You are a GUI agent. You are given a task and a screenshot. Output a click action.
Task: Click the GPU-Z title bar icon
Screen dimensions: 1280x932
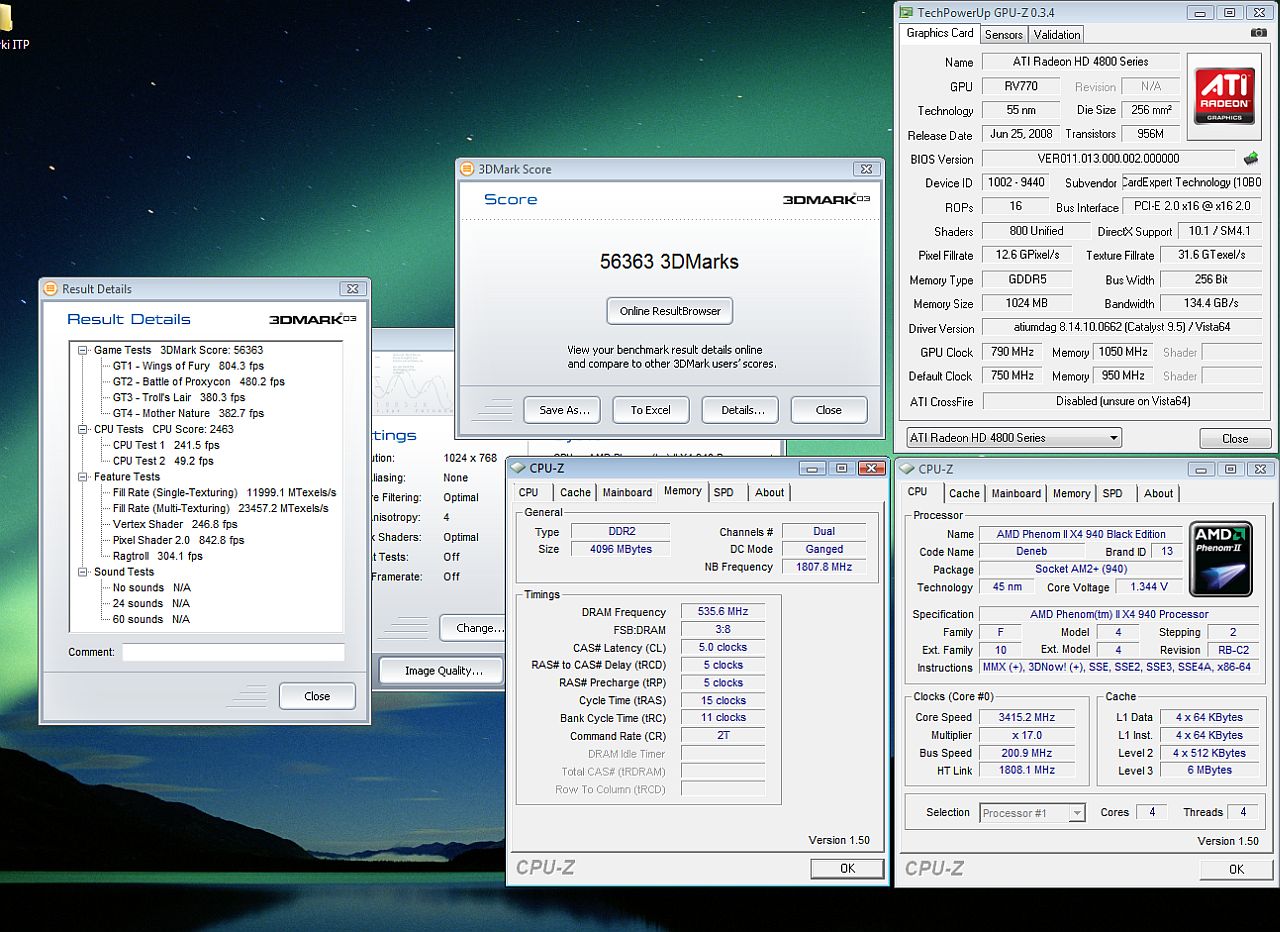pos(907,12)
